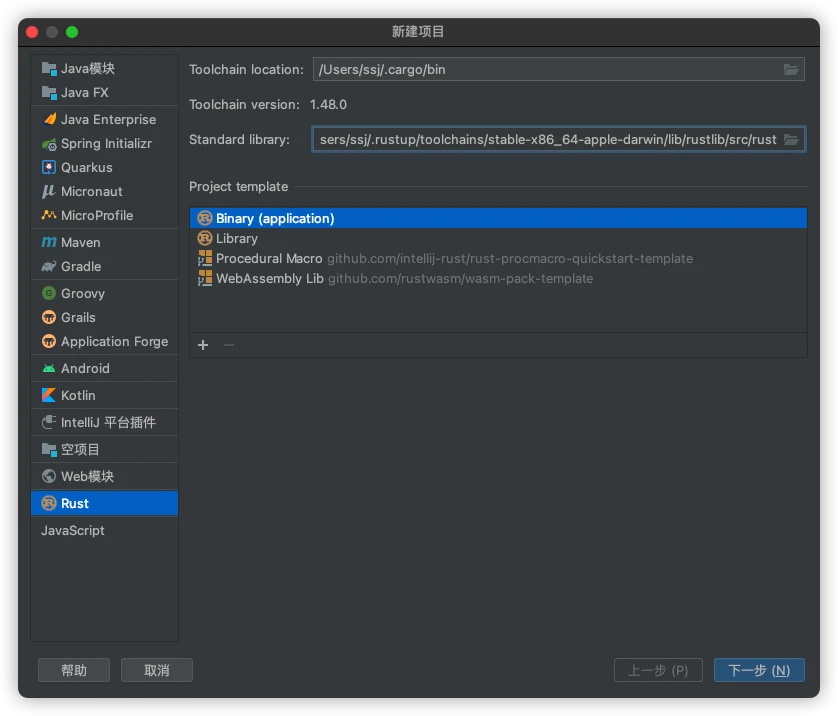This screenshot has height=716, width=838.
Task: Select the Binary (application) template text
Action: [x=275, y=219]
